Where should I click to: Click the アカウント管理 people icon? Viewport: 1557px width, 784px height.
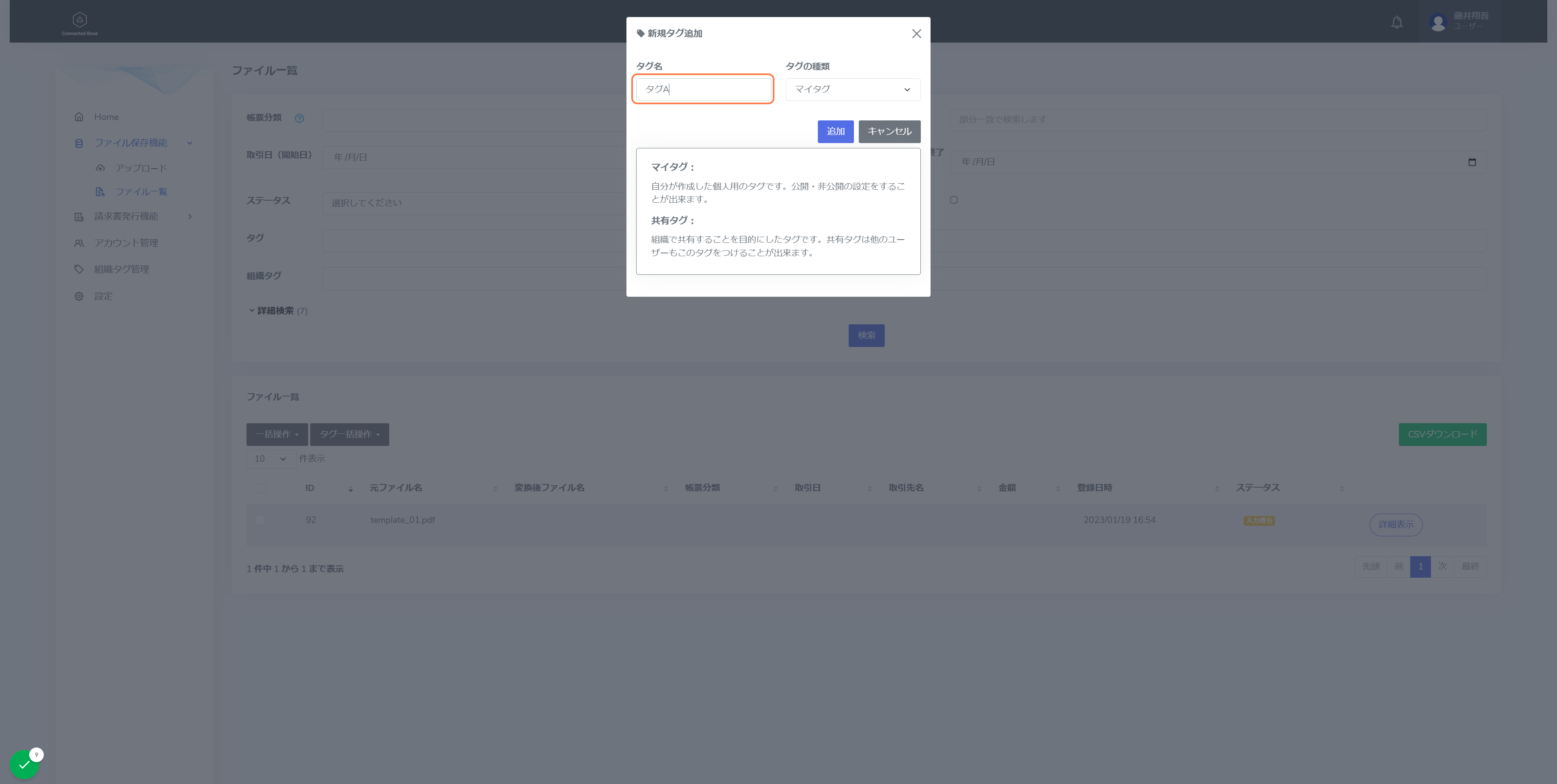pos(79,243)
